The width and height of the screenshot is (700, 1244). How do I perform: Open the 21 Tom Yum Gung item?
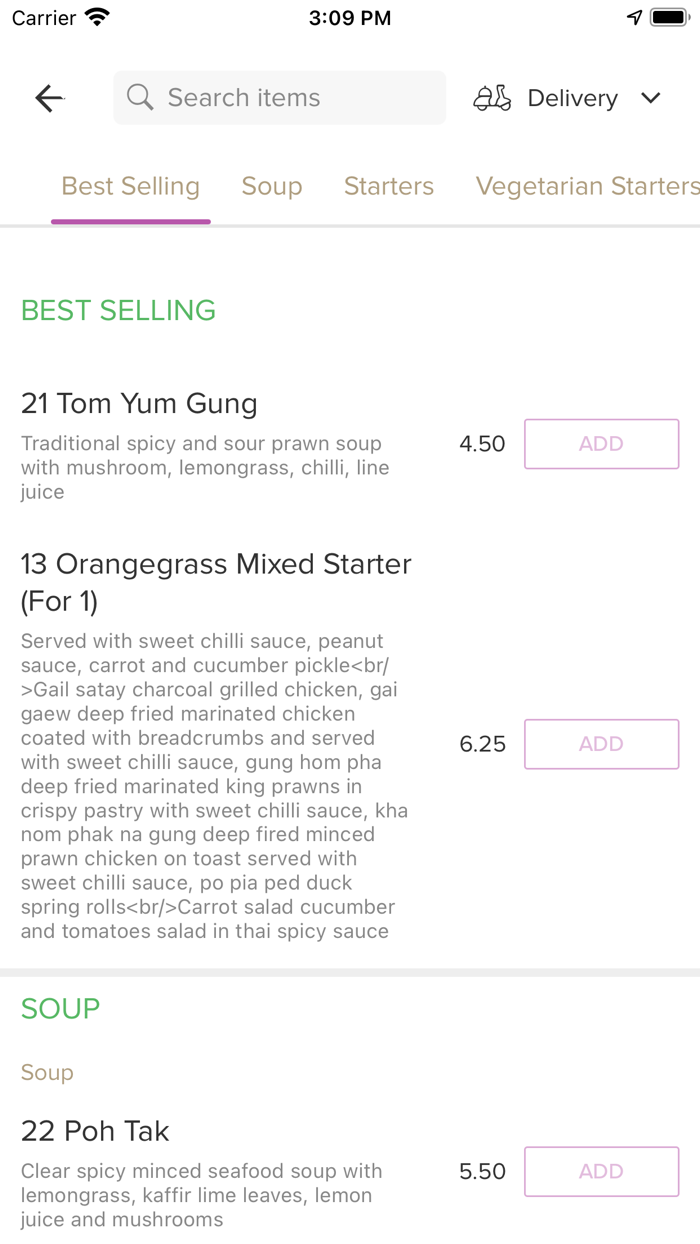coord(139,404)
